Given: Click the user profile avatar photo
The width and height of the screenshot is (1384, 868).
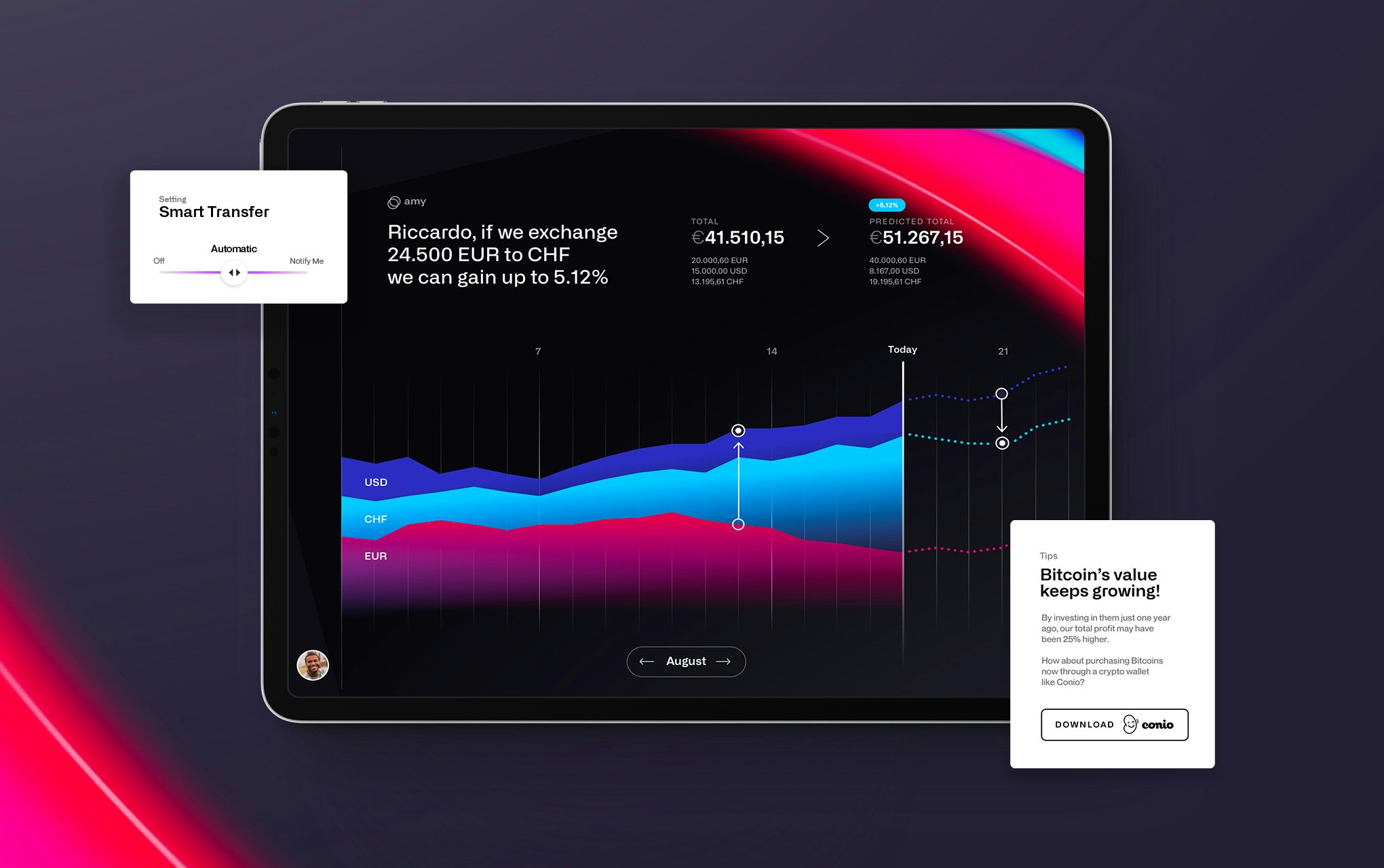Looking at the screenshot, I should (312, 662).
